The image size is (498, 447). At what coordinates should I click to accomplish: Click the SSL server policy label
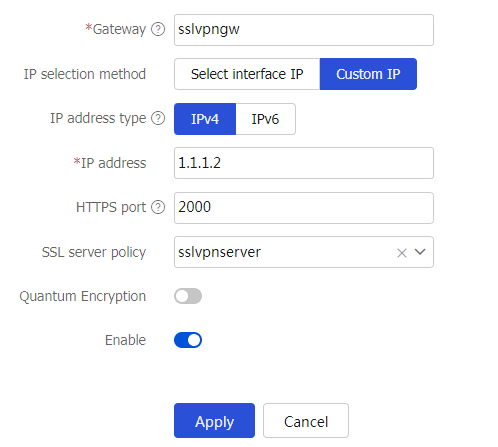[x=94, y=252]
